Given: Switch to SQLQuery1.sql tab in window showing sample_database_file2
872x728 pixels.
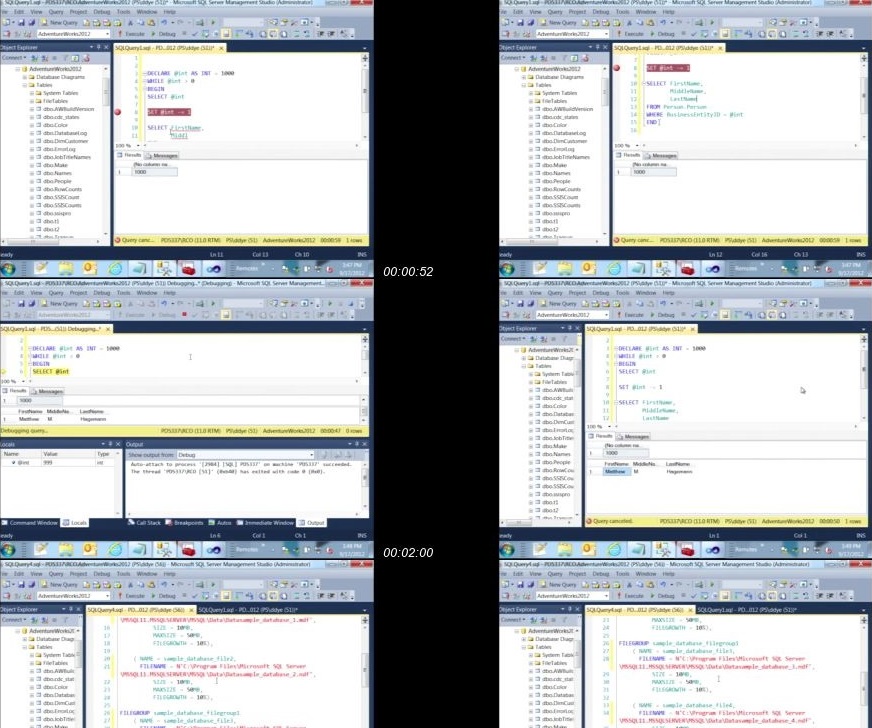Looking at the screenshot, I should (x=248, y=610).
